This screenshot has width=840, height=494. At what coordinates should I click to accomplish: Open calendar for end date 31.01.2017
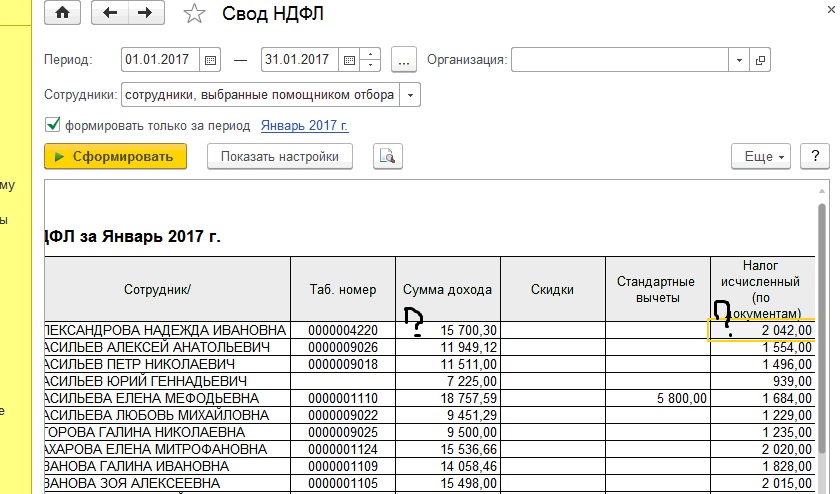coord(350,60)
